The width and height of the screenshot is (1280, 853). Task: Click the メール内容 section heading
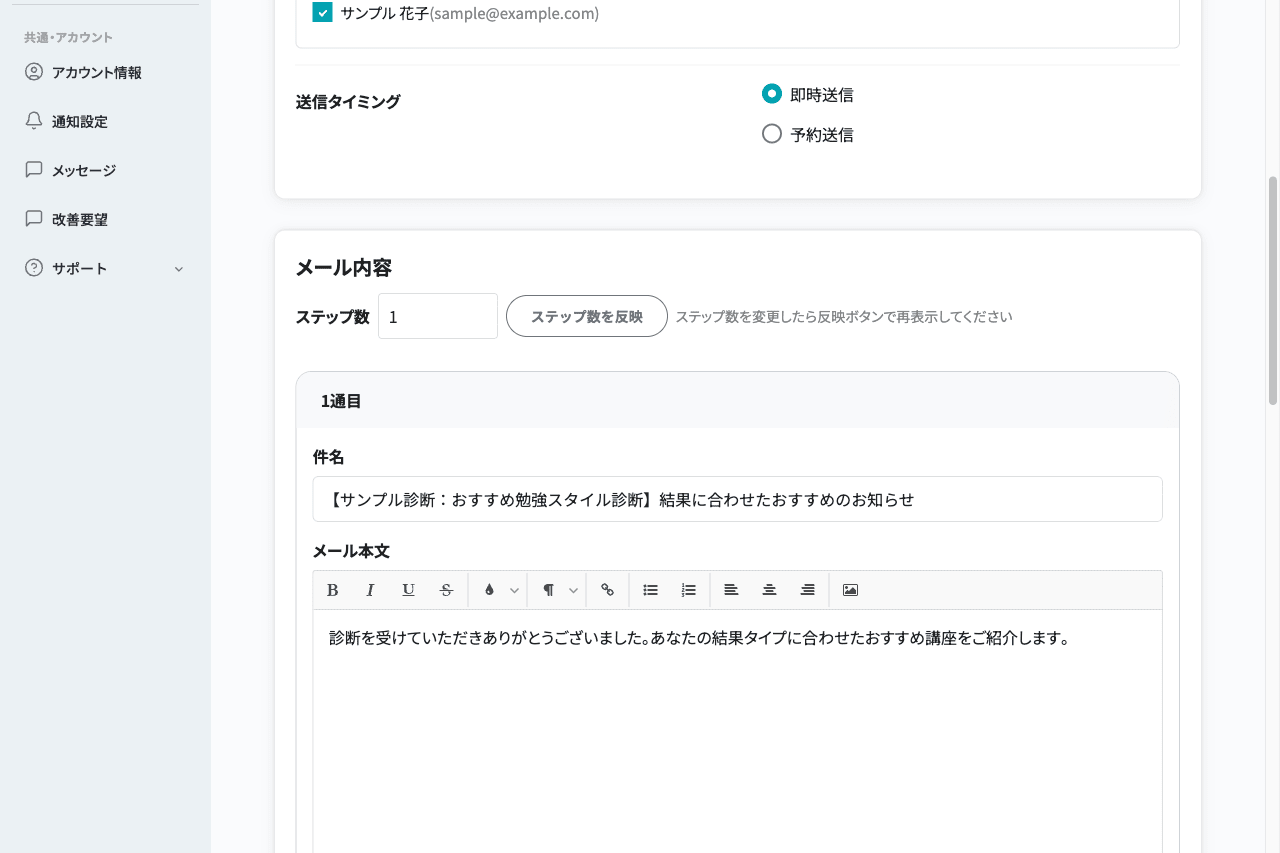[x=344, y=268]
